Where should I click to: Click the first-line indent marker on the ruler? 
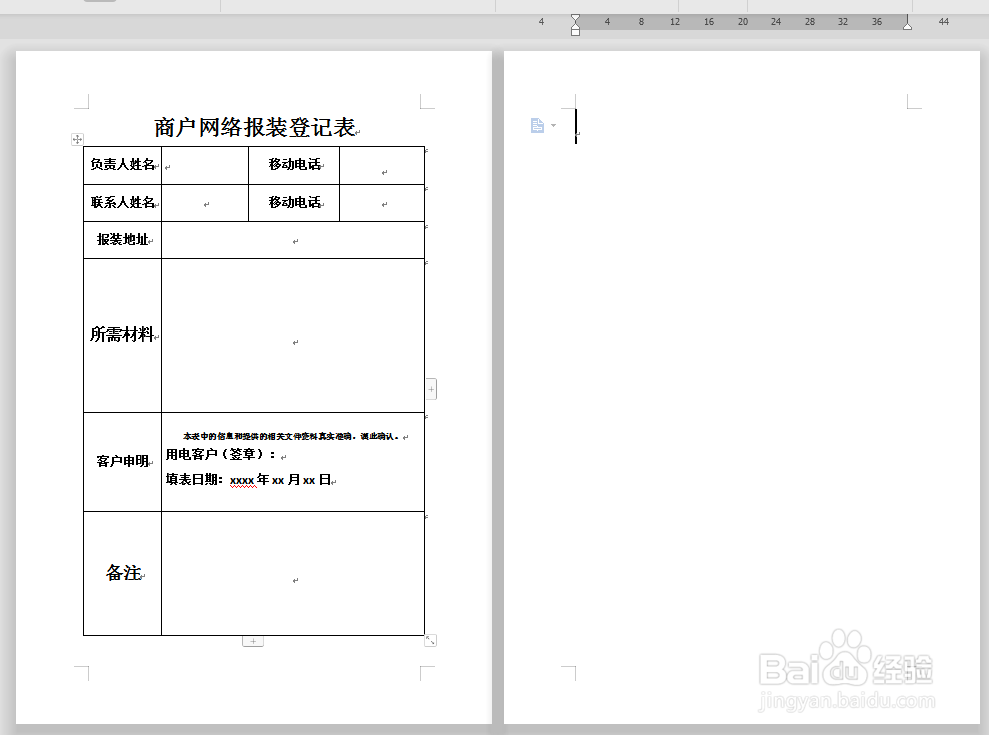click(x=575, y=17)
